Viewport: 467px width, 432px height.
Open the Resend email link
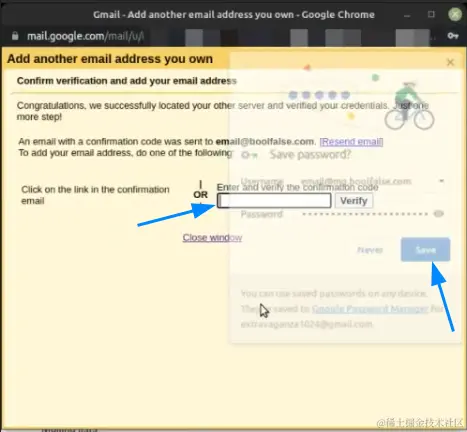click(x=351, y=142)
